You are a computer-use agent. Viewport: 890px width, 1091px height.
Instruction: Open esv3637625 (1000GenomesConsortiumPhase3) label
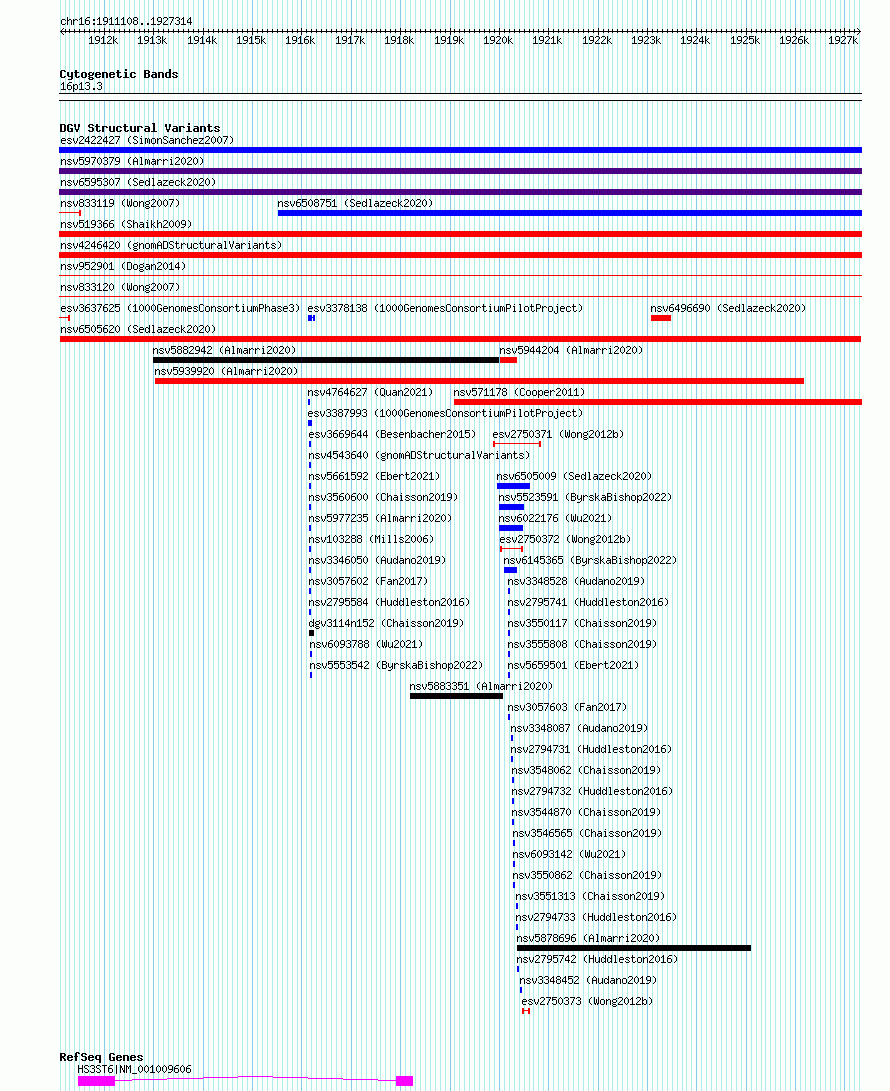(x=180, y=308)
